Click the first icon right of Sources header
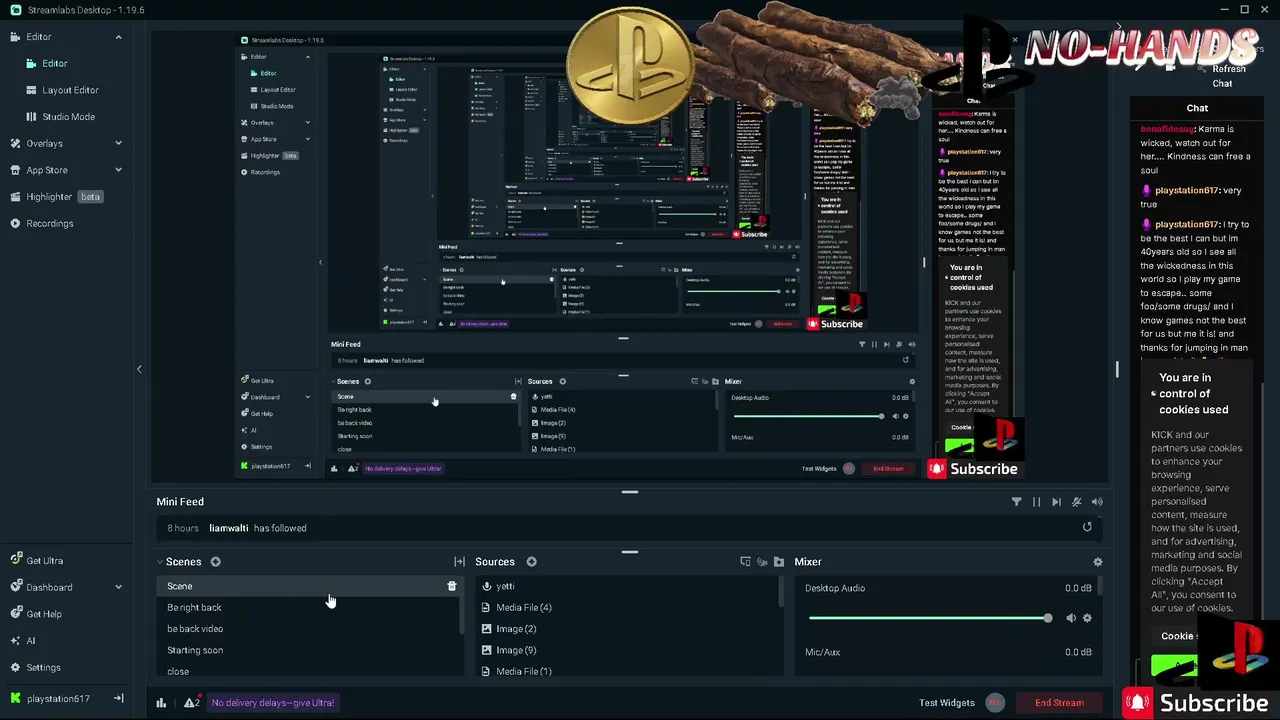Image resolution: width=1280 pixels, height=720 pixels. [745, 562]
